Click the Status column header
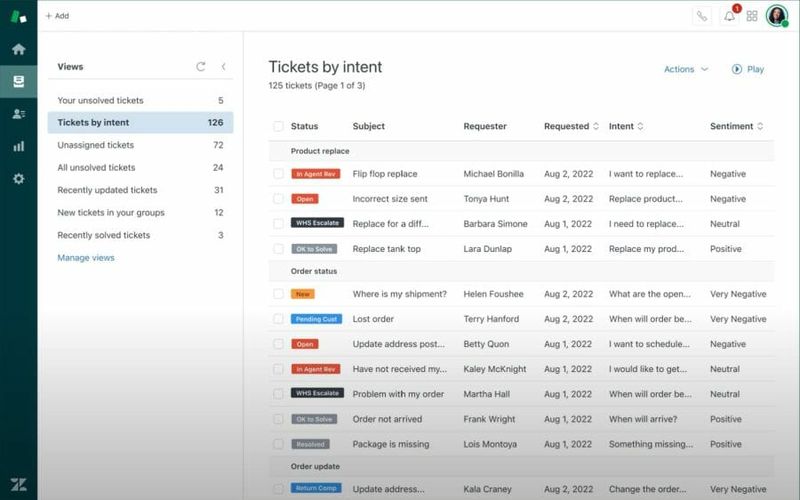800x500 pixels. (x=304, y=126)
